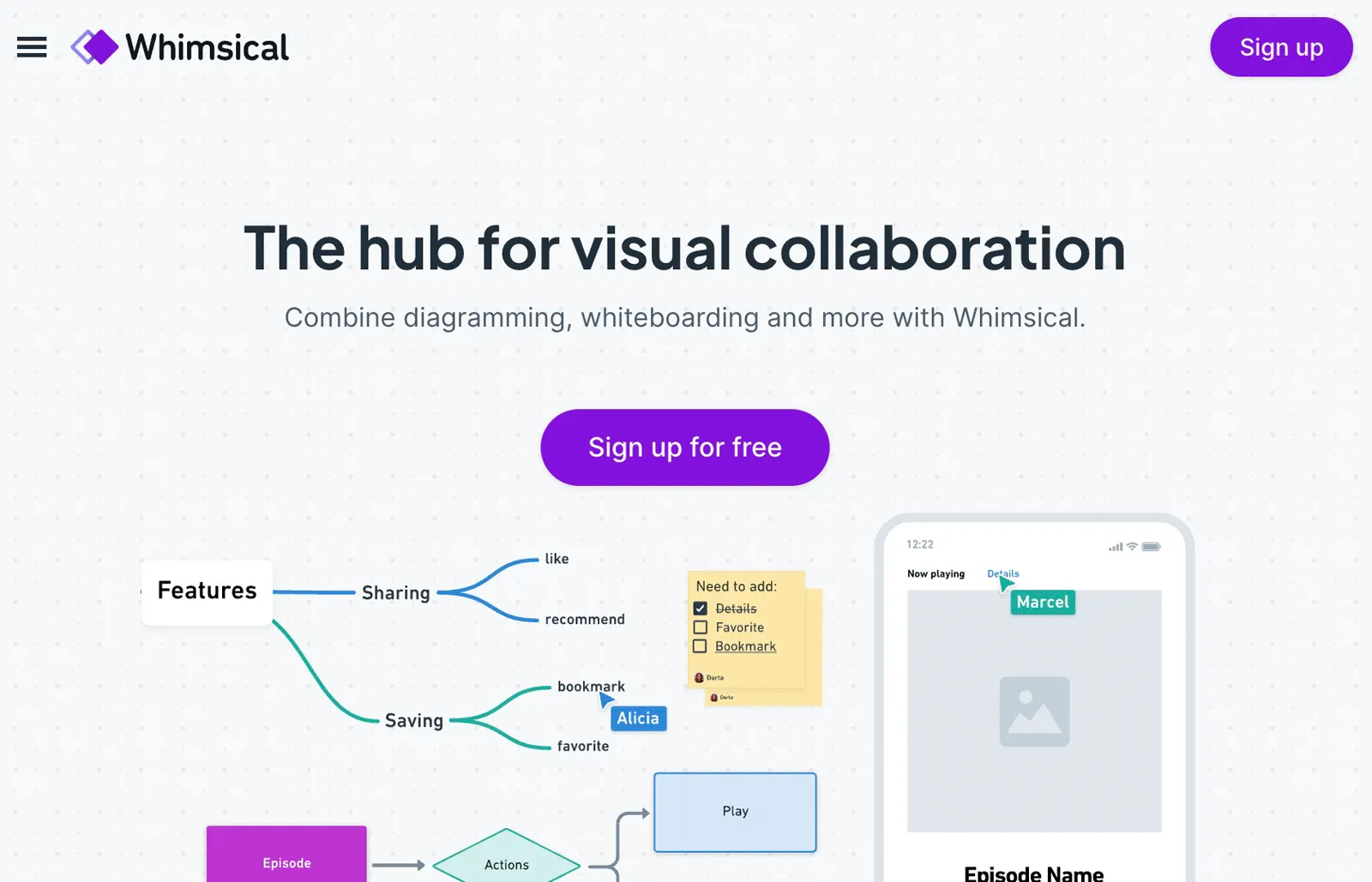
Task: Click the Bookmark link text on sticky note
Action: click(745, 646)
